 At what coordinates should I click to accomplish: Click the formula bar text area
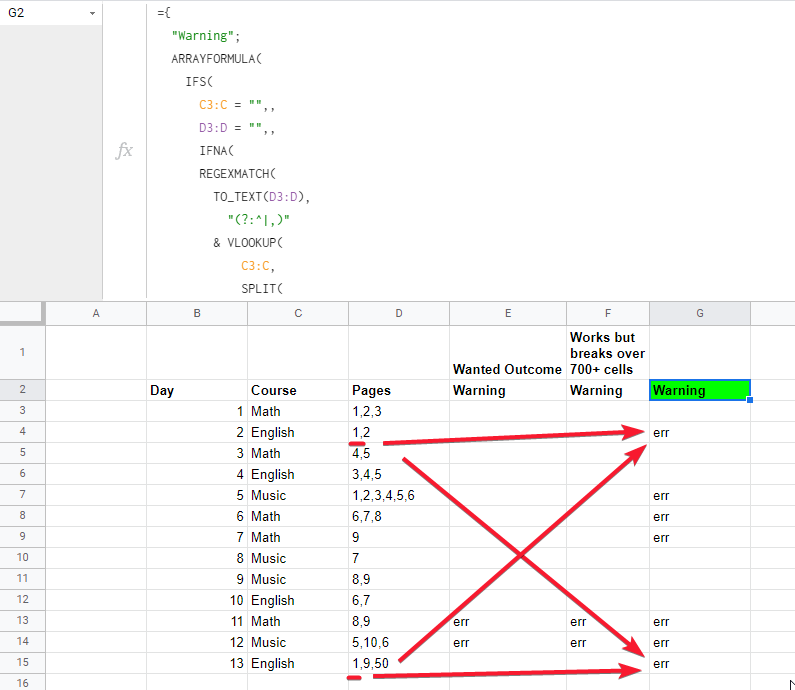471,151
